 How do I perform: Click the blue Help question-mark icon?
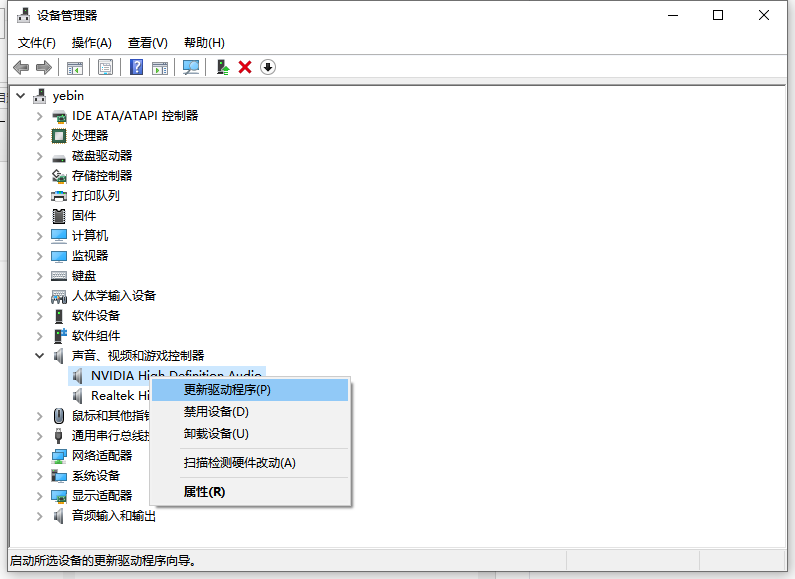click(136, 67)
